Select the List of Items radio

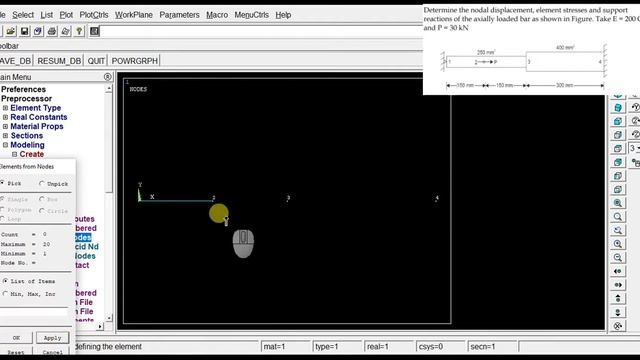point(5,281)
